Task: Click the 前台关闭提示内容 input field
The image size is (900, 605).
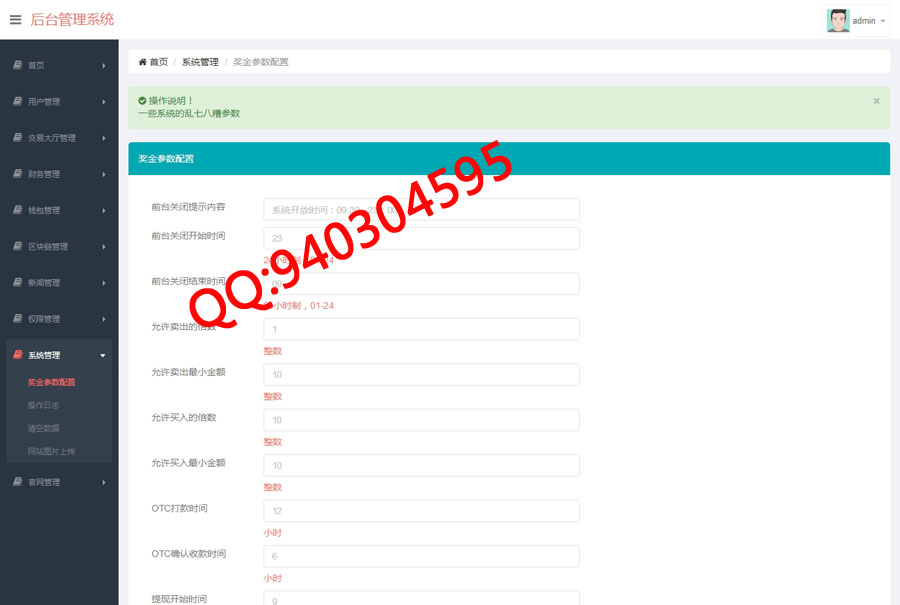Action: (421, 209)
